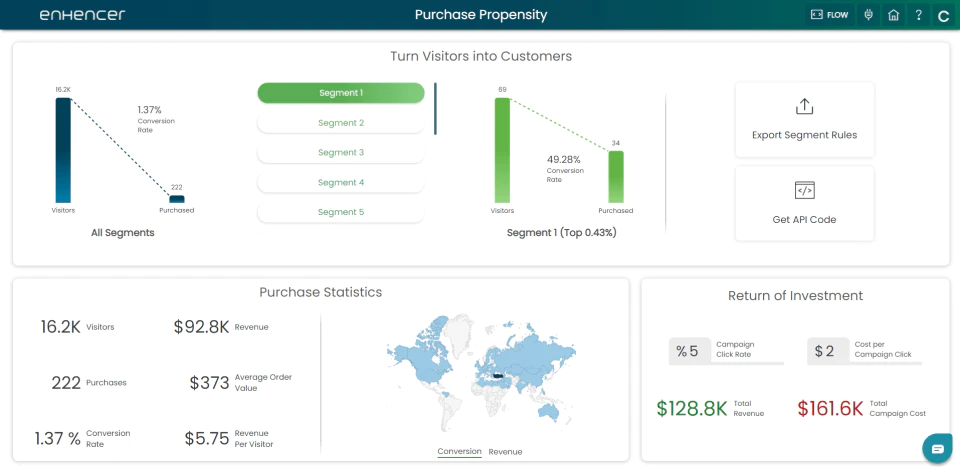Go to home via house icon

pyautogui.click(x=893, y=15)
